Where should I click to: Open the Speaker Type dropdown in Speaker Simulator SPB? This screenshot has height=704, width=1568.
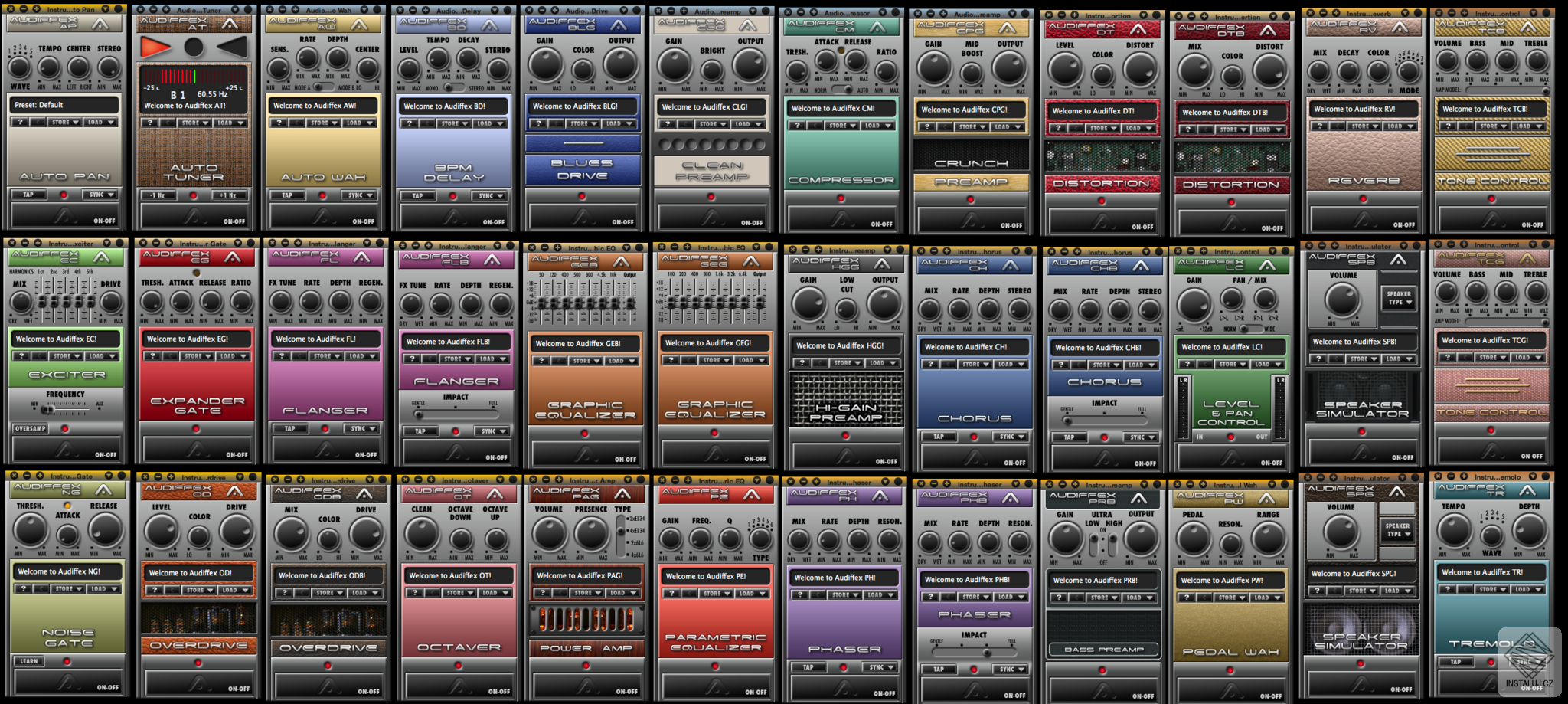coord(1399,298)
